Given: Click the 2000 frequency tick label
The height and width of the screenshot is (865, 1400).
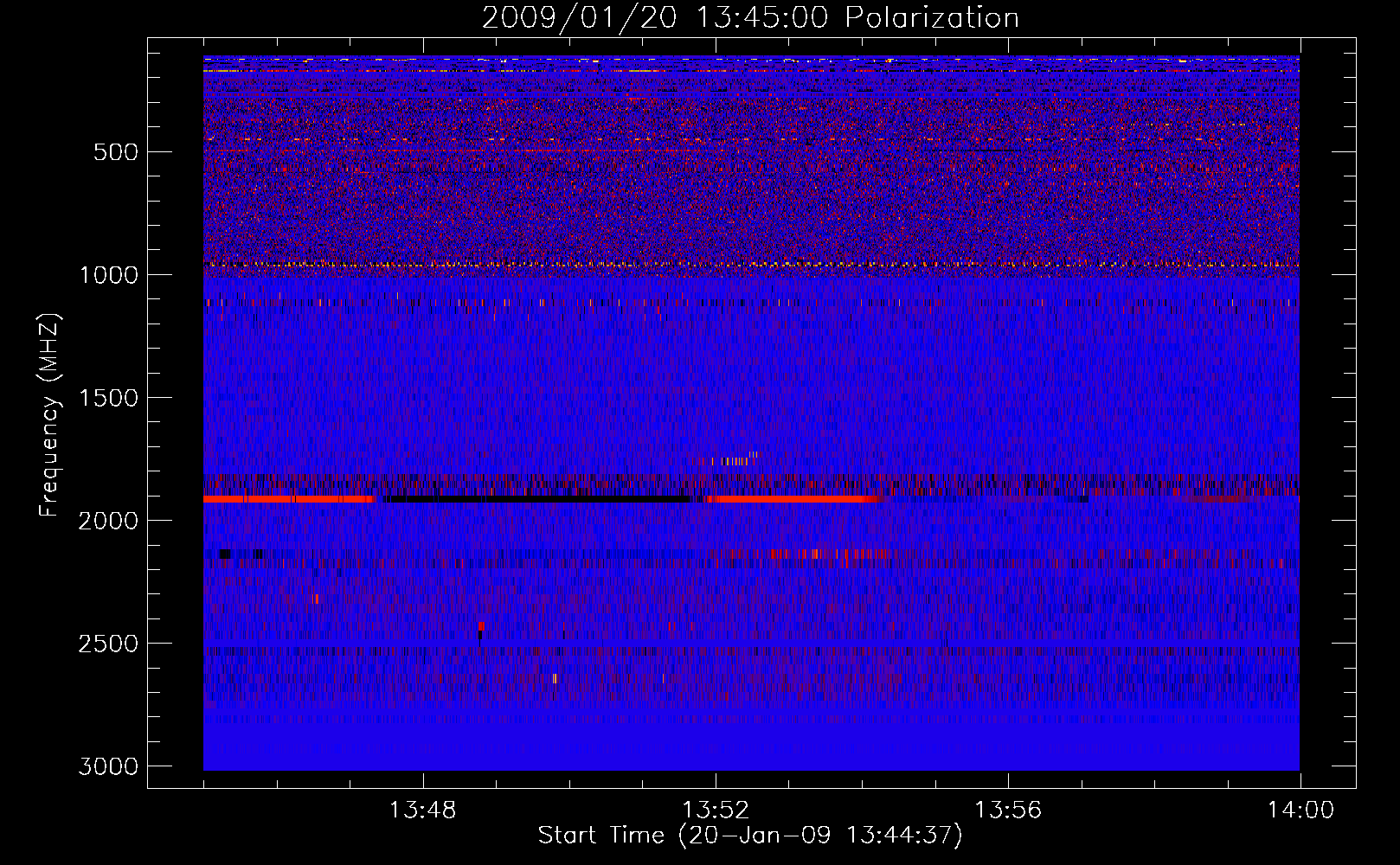Looking at the screenshot, I should (x=108, y=521).
